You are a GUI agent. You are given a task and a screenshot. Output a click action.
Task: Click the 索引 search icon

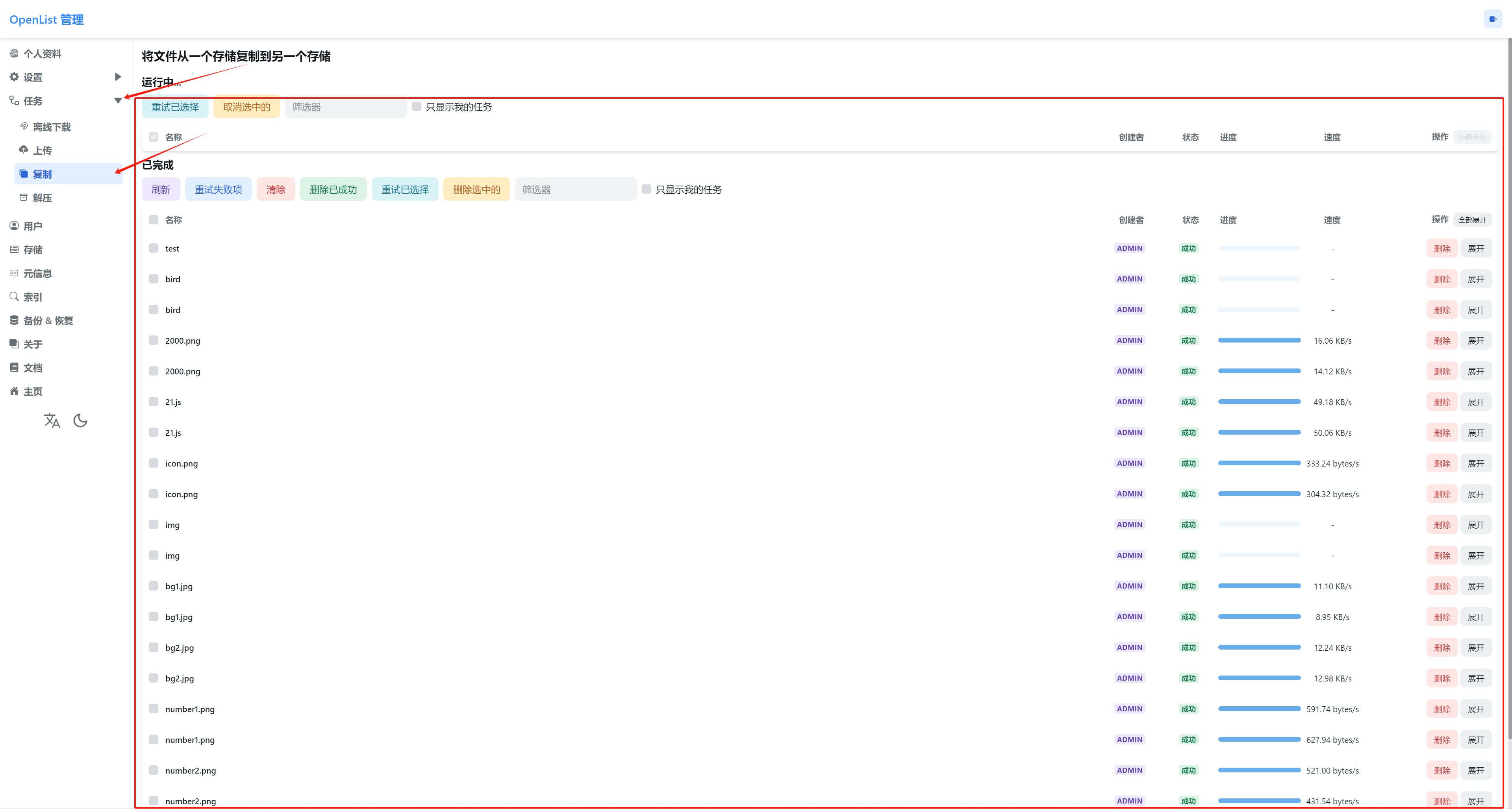(x=14, y=297)
